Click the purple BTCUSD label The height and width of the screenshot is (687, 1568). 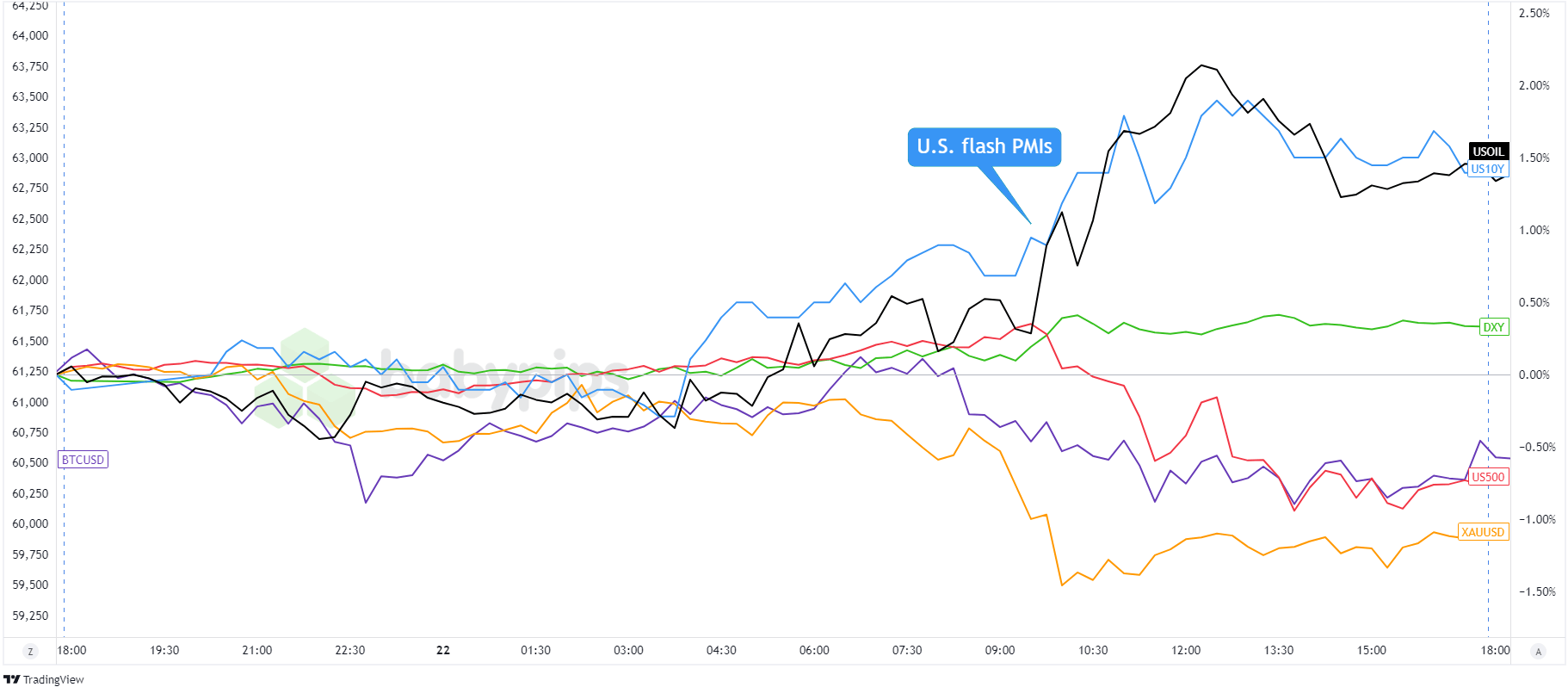tap(83, 460)
